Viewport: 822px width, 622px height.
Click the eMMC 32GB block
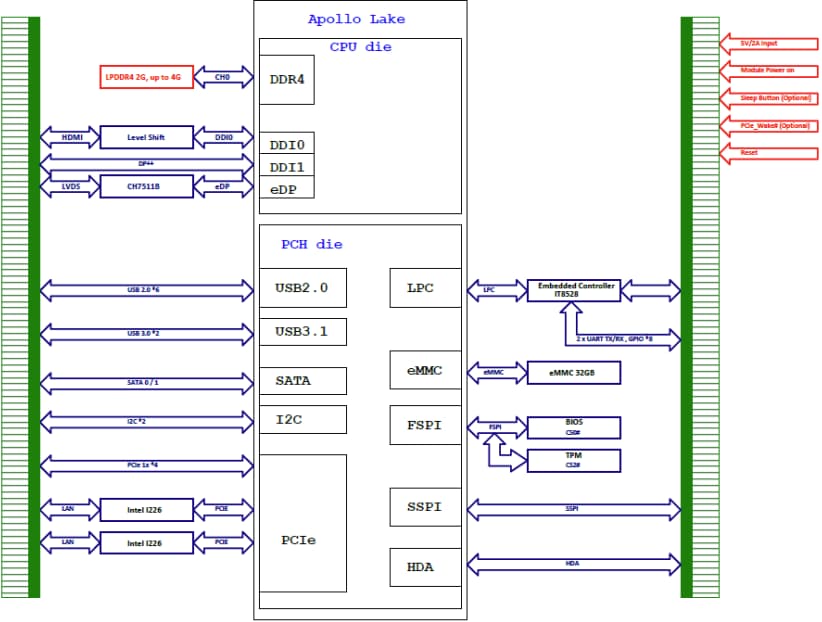[572, 372]
